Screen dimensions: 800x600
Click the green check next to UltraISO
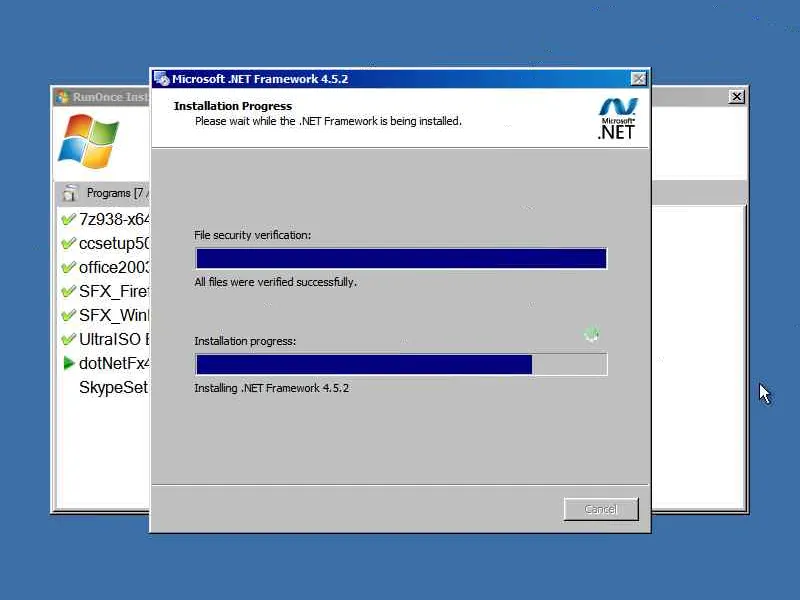[x=68, y=339]
